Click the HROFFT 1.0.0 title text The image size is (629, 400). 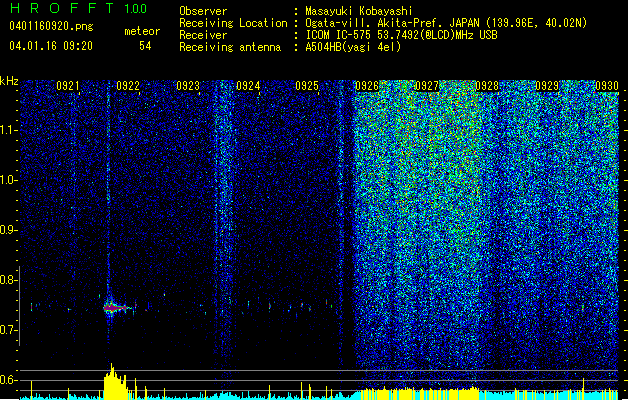79,8
